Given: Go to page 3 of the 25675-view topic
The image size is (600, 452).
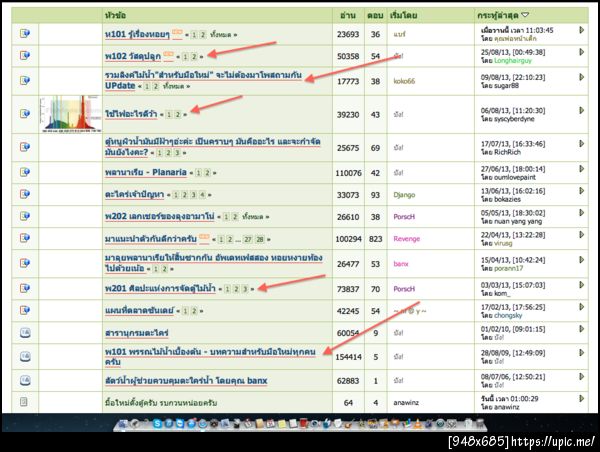Looking at the screenshot, I should (x=177, y=153).
